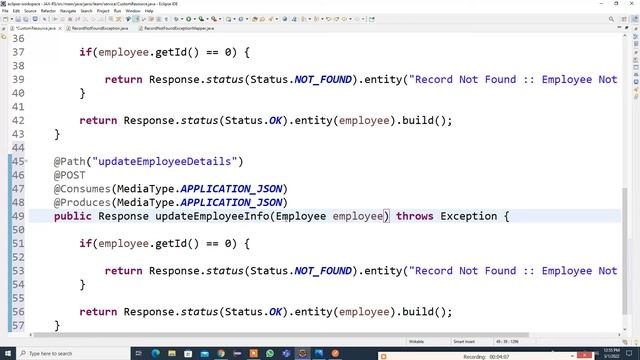Open Microsoft Teams from taskbar
Image resolution: width=640 pixels, height=360 pixels.
pos(286,353)
